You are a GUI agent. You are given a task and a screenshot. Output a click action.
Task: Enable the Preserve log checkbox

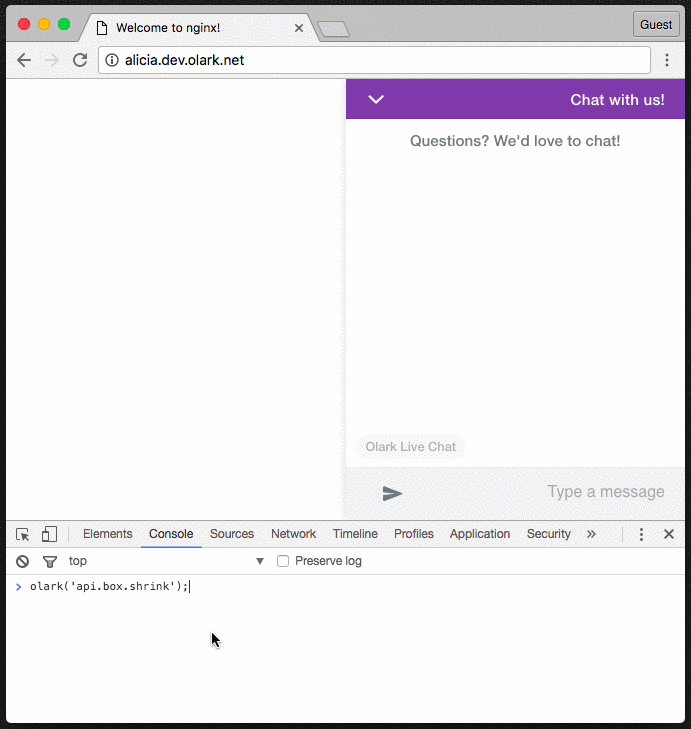click(283, 561)
